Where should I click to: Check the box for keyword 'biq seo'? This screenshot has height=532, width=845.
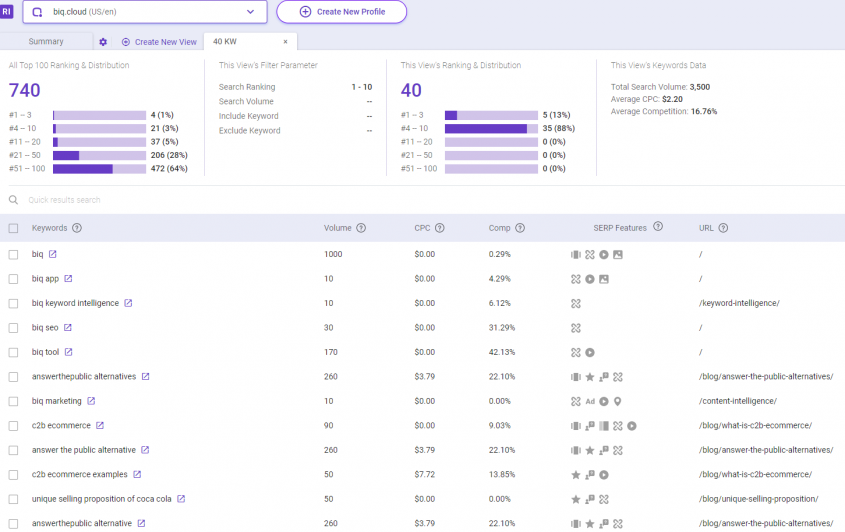[x=13, y=328]
